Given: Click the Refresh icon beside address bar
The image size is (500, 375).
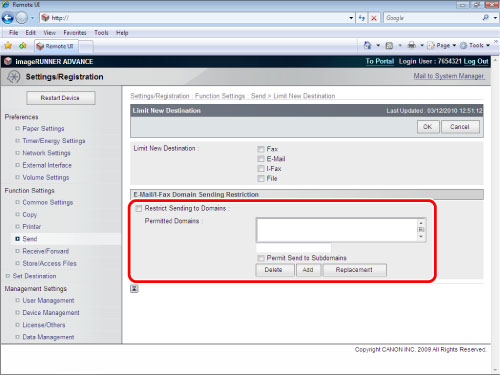Looking at the screenshot, I should coord(362,18).
